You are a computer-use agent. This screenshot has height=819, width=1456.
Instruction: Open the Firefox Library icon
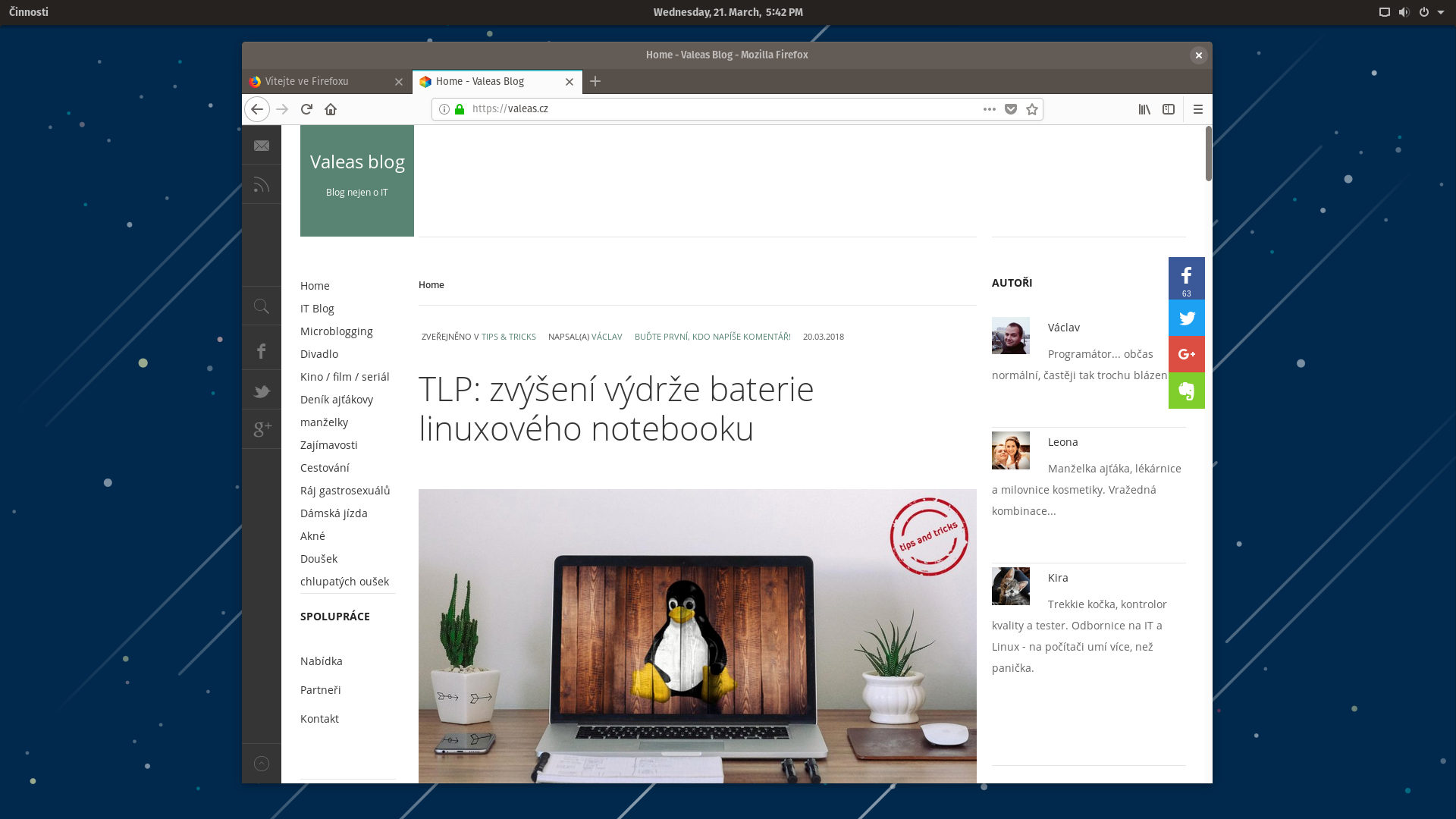[x=1144, y=109]
